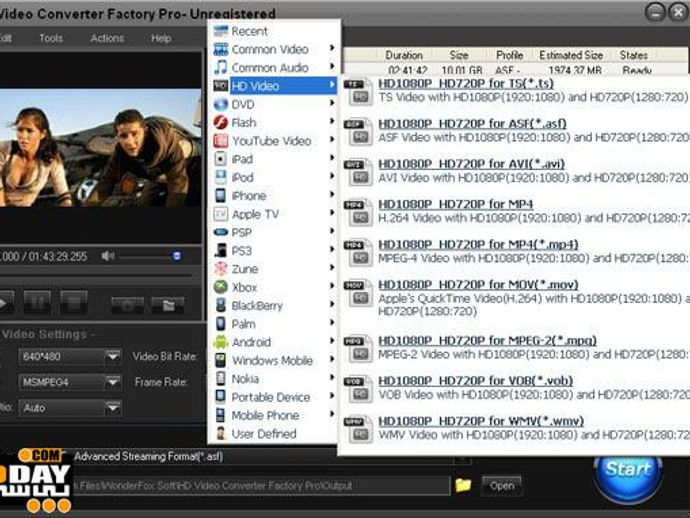Open the Help menu
690x518 pixels.
pyautogui.click(x=161, y=38)
